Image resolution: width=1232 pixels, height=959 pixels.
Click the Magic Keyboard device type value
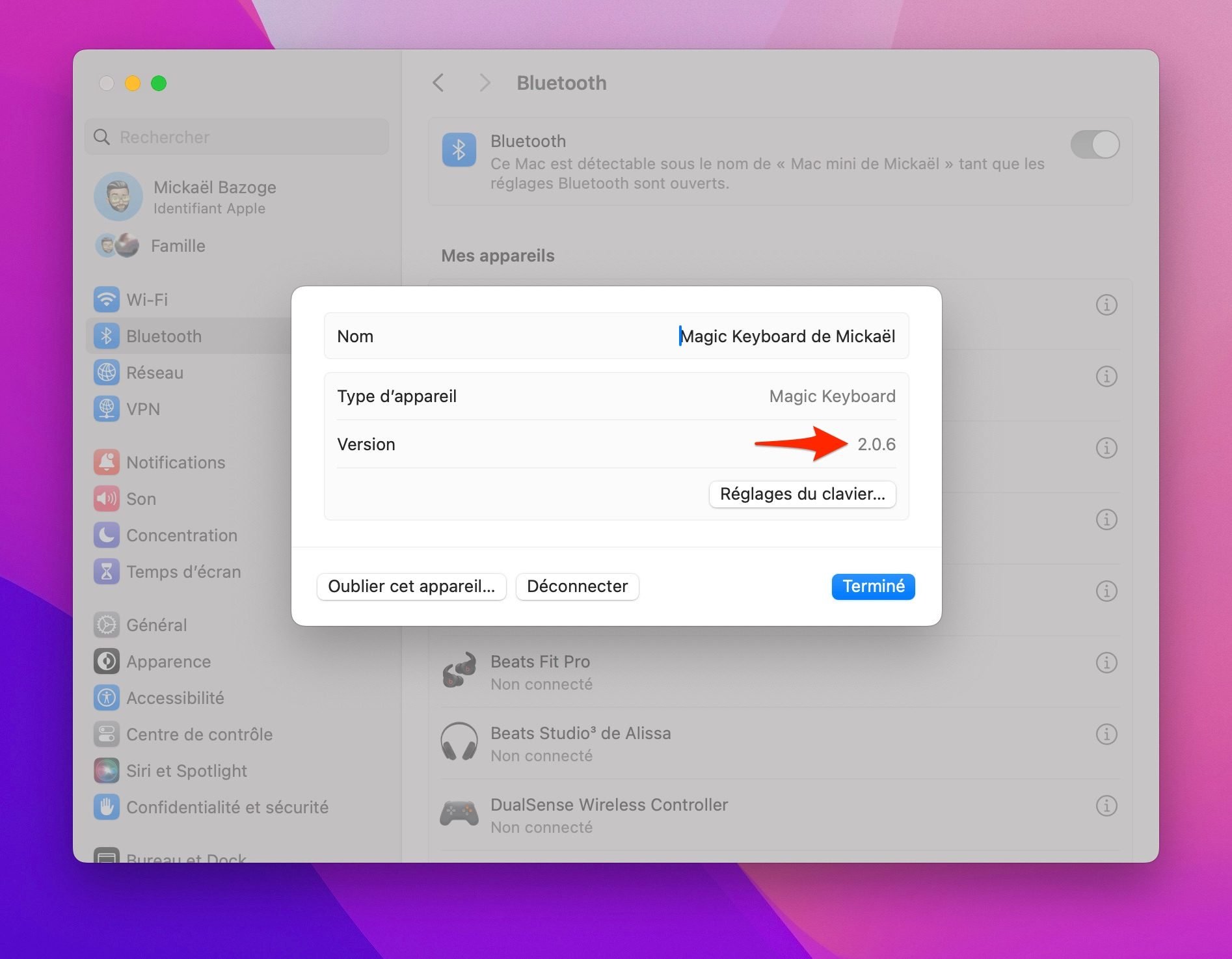click(832, 396)
